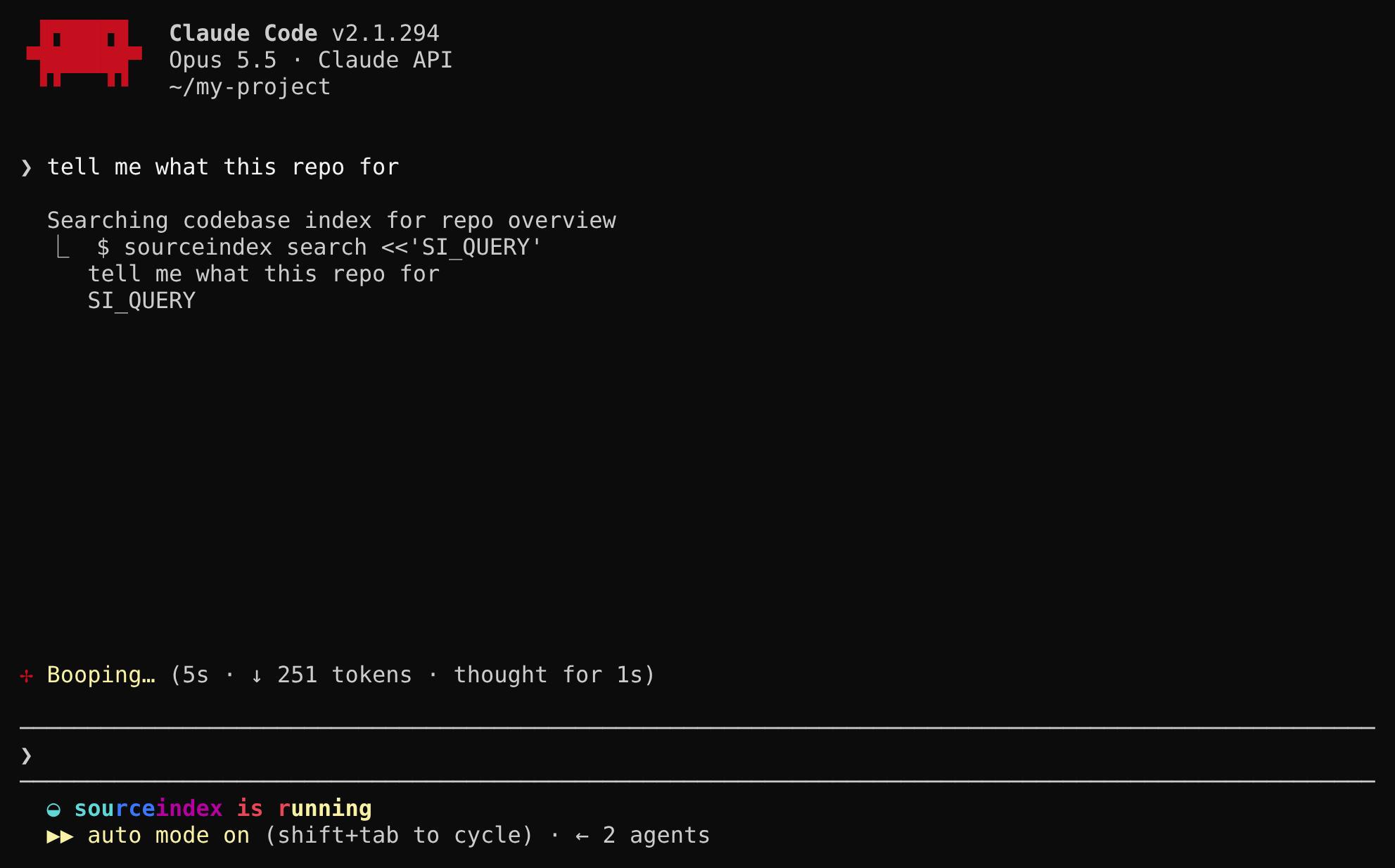The width and height of the screenshot is (1395, 868).
Task: Click the heredoc body line 'tell me what this repo for'
Action: (264, 274)
